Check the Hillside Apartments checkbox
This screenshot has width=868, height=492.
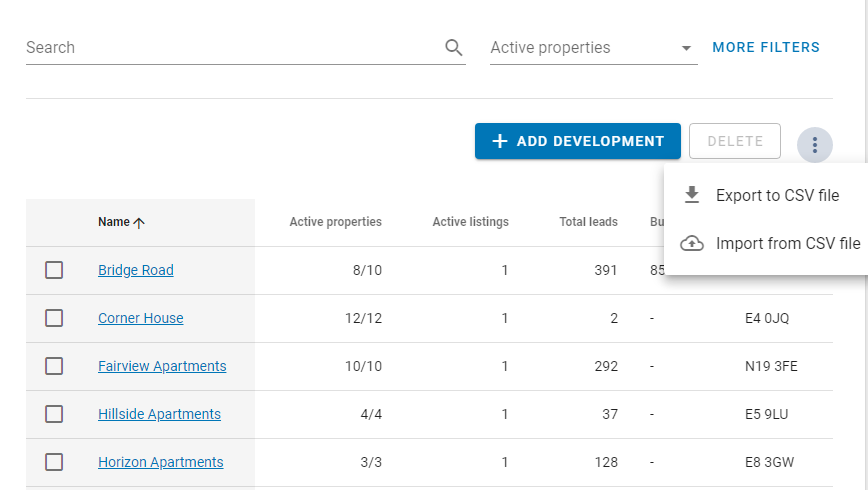[54, 414]
